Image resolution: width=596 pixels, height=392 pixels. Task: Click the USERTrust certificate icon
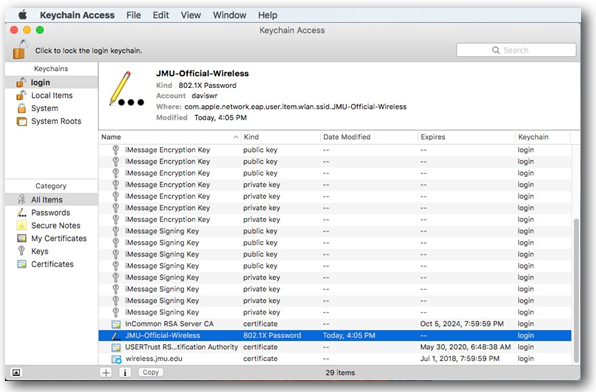[116, 348]
